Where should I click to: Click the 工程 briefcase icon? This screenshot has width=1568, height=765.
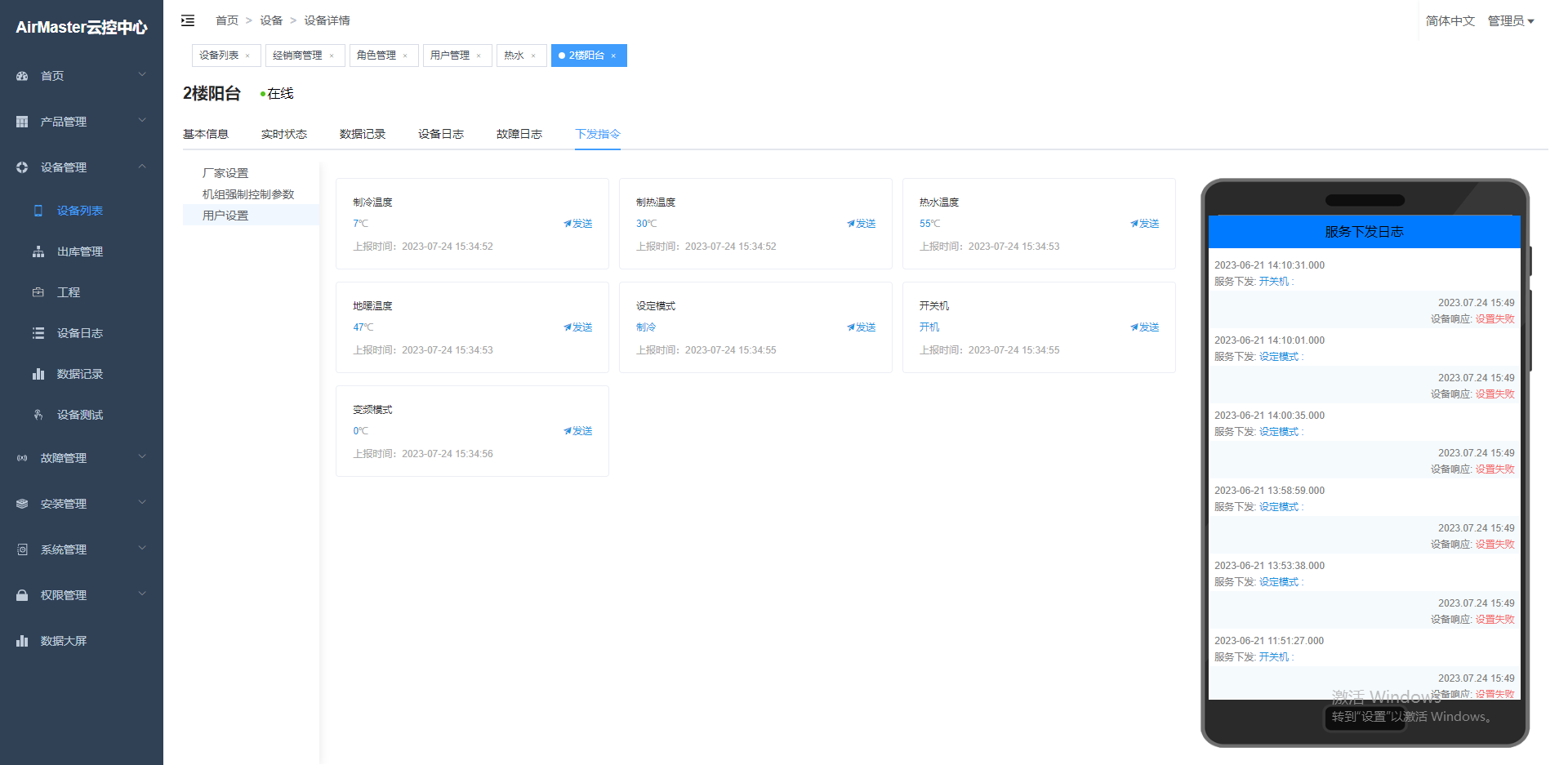pyautogui.click(x=38, y=292)
